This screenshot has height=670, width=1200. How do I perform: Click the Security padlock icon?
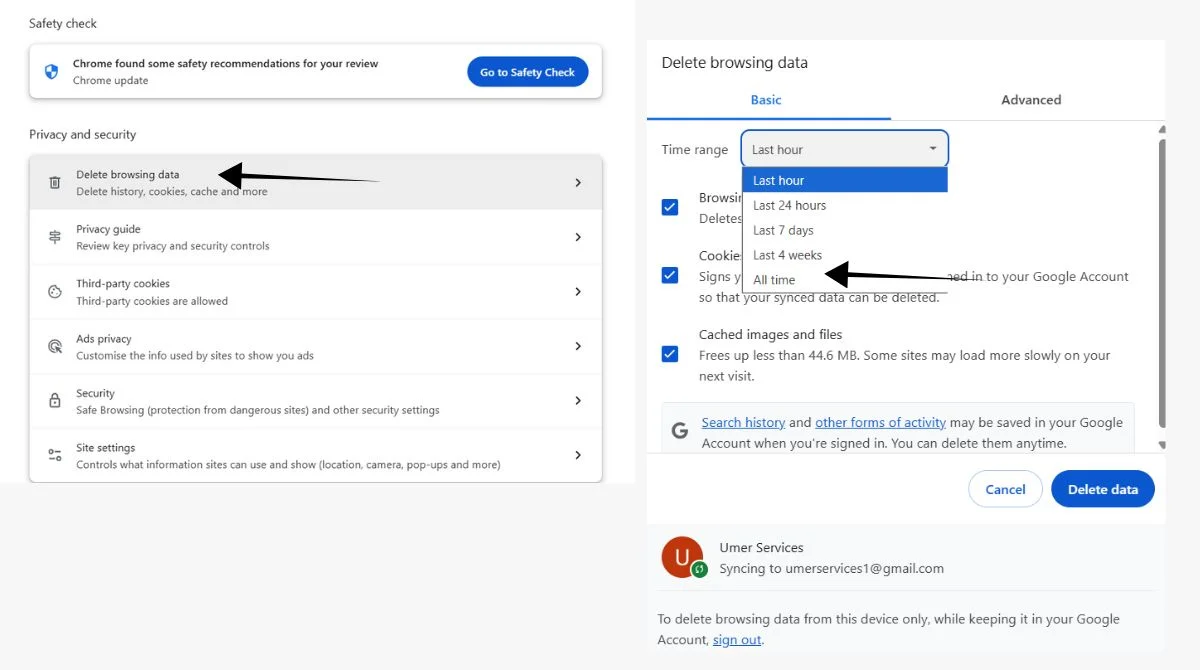click(x=55, y=401)
